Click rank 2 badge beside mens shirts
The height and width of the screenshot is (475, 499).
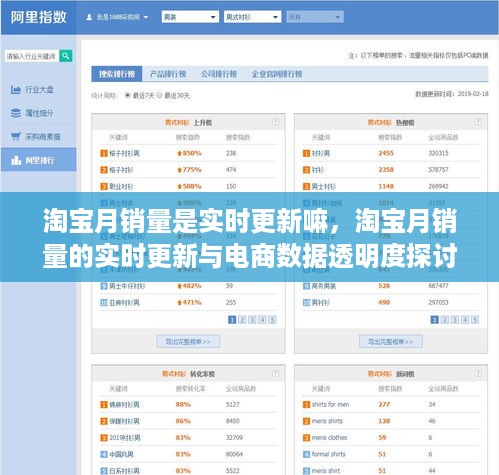(x=306, y=421)
